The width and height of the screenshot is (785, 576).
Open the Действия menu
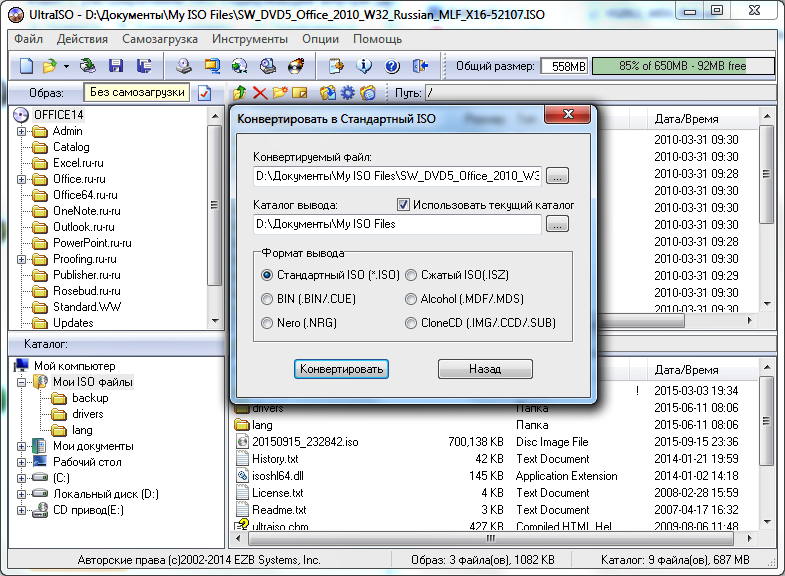pyautogui.click(x=82, y=39)
